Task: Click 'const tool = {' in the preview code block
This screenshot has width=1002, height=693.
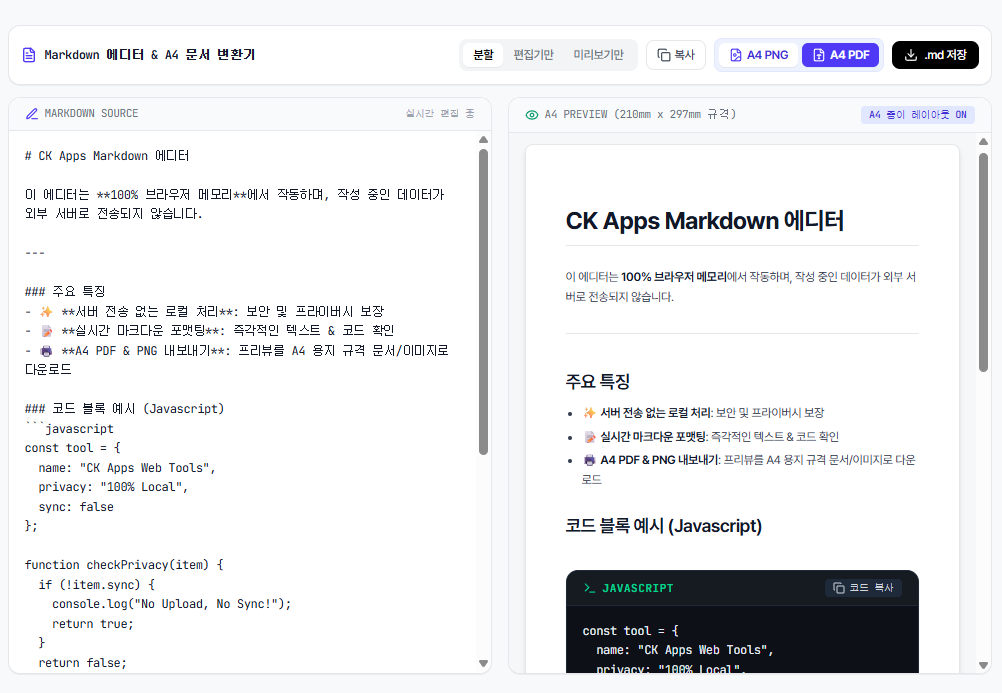Action: [x=630, y=631]
